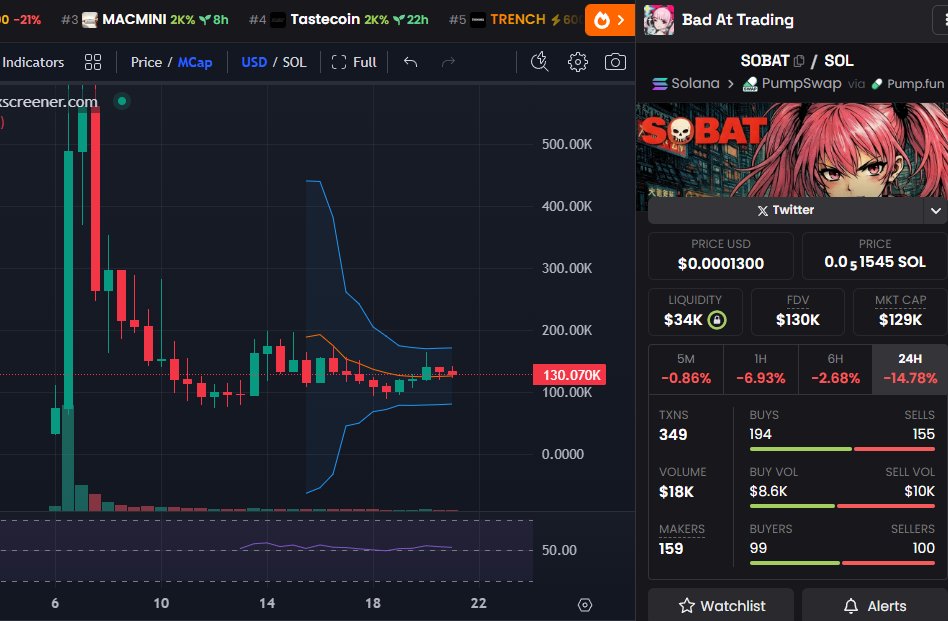Image resolution: width=948 pixels, height=621 pixels.
Task: Click the 500.00K price axis label
Action: (567, 144)
